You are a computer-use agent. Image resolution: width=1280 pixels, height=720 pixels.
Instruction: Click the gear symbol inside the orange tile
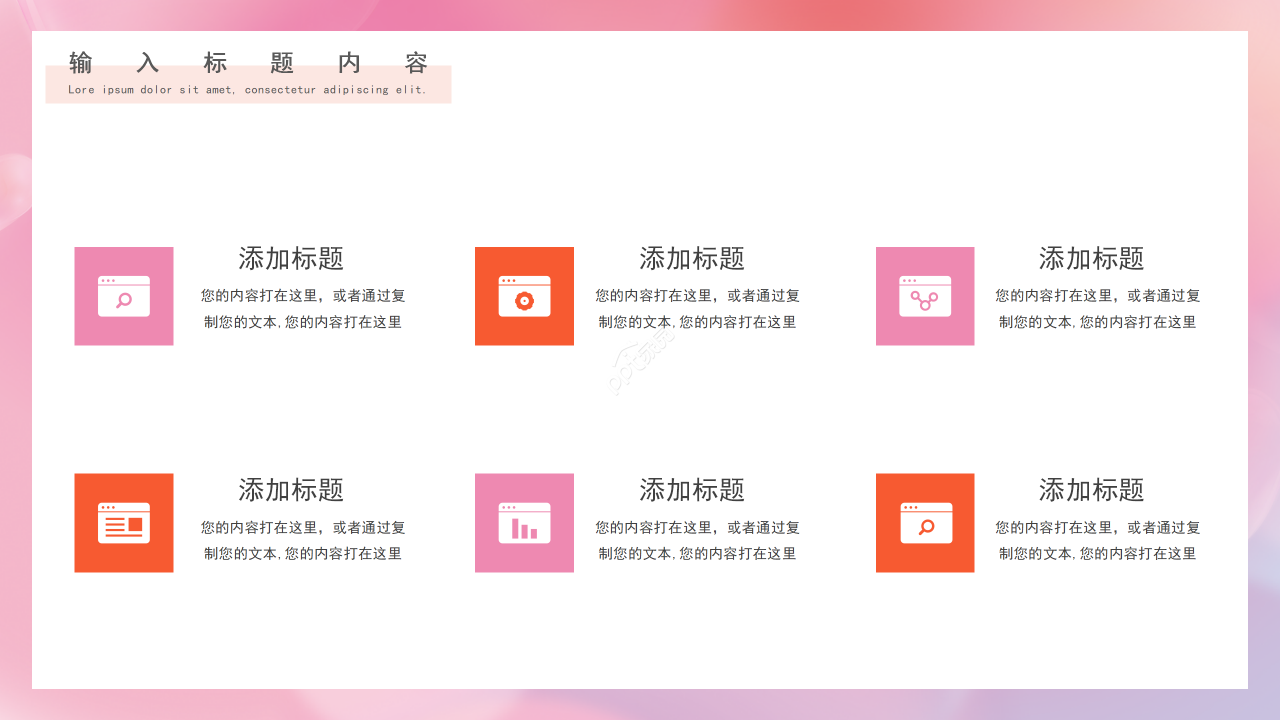[x=524, y=300]
